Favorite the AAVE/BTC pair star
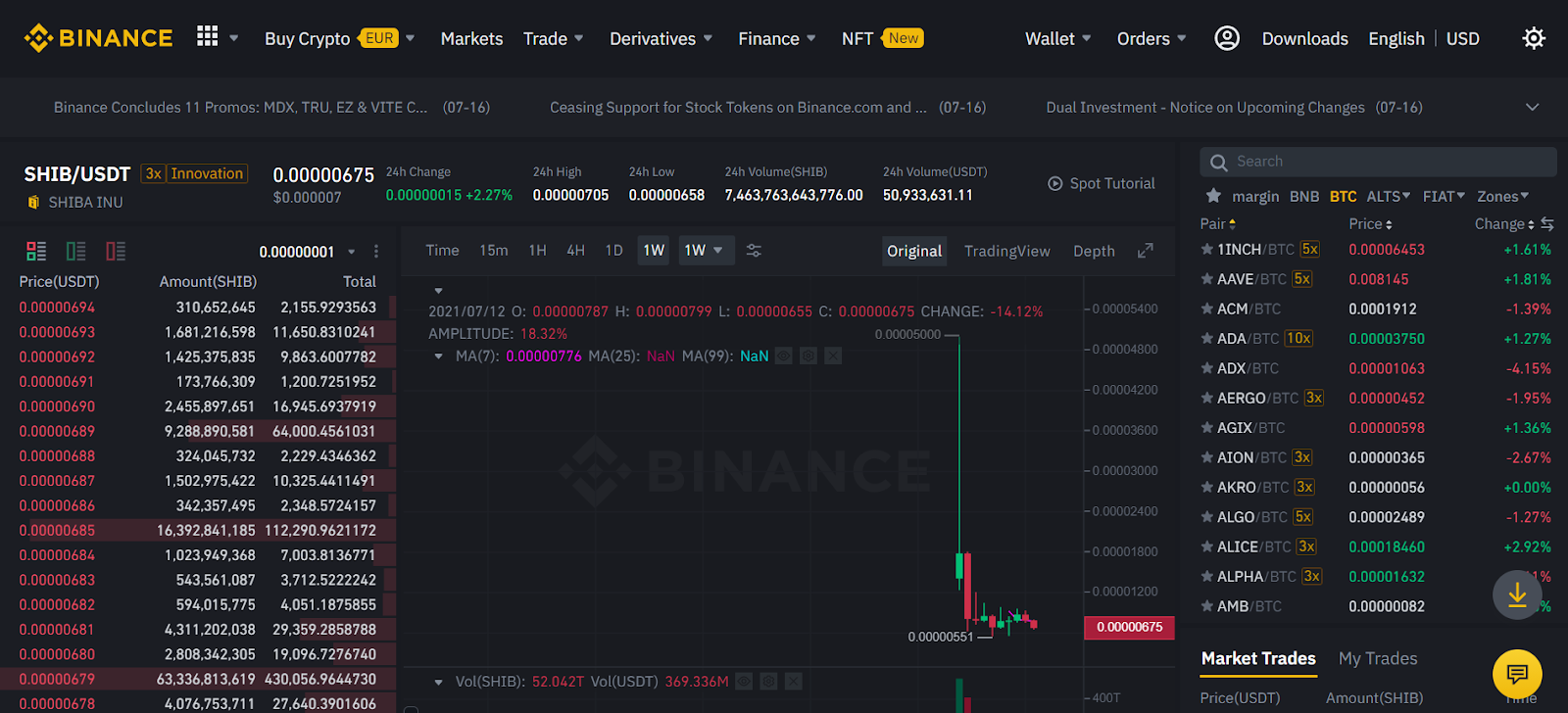The image size is (1568, 713). tap(1207, 279)
